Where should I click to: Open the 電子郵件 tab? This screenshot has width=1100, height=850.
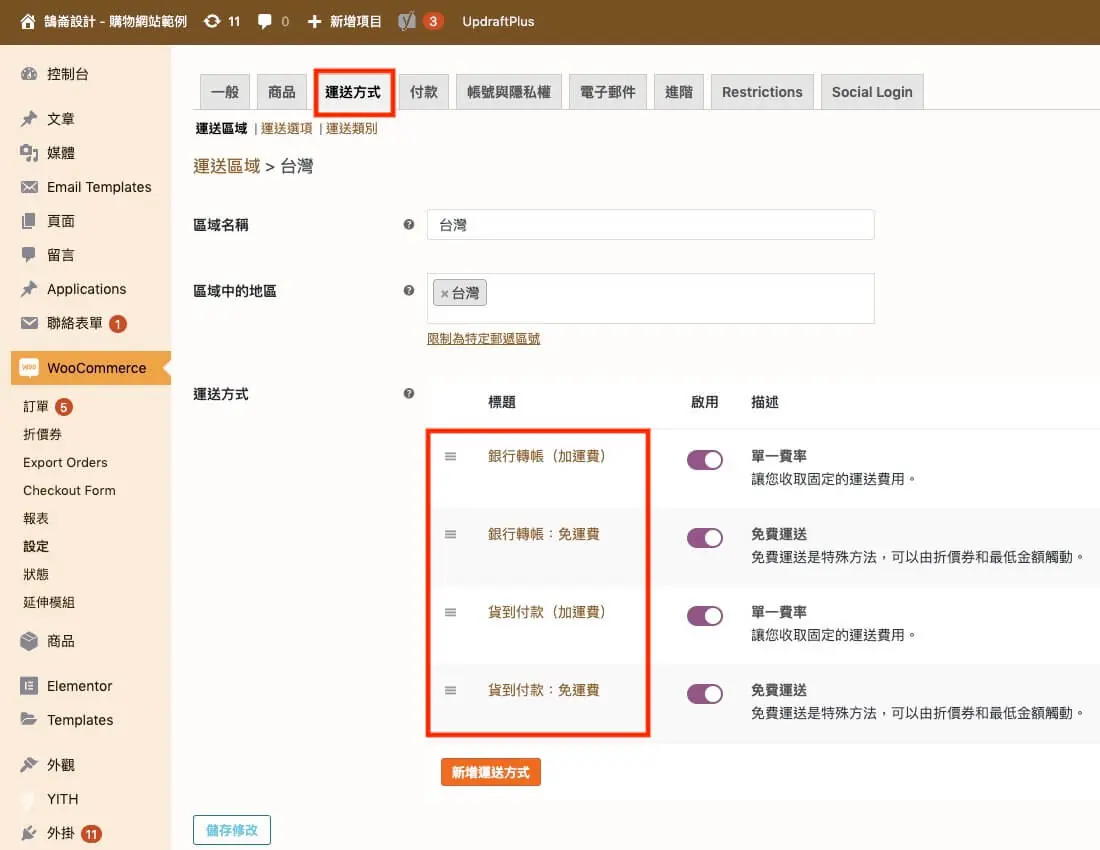coord(608,92)
